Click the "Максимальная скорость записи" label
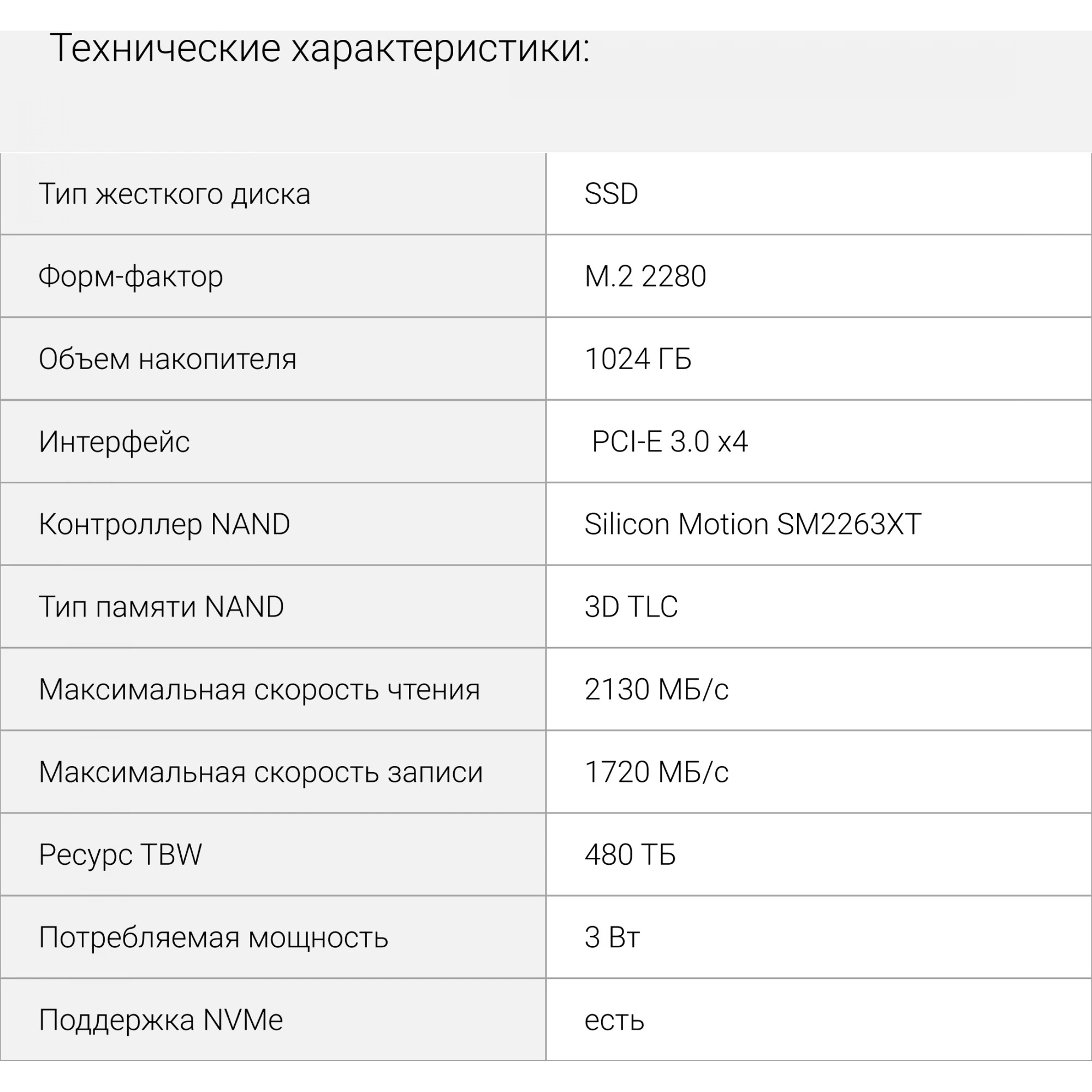This screenshot has height=1092, width=1092. 260,772
